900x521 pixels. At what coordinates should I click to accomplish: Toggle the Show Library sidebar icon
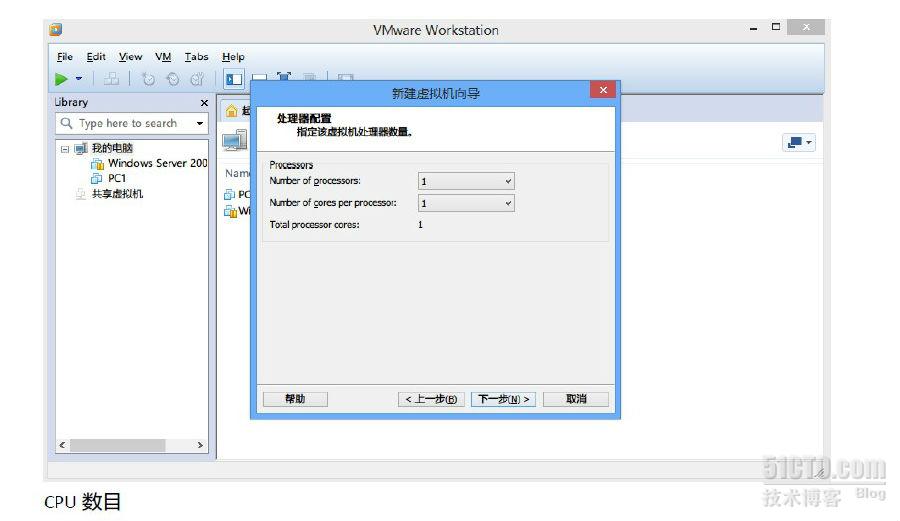[234, 79]
